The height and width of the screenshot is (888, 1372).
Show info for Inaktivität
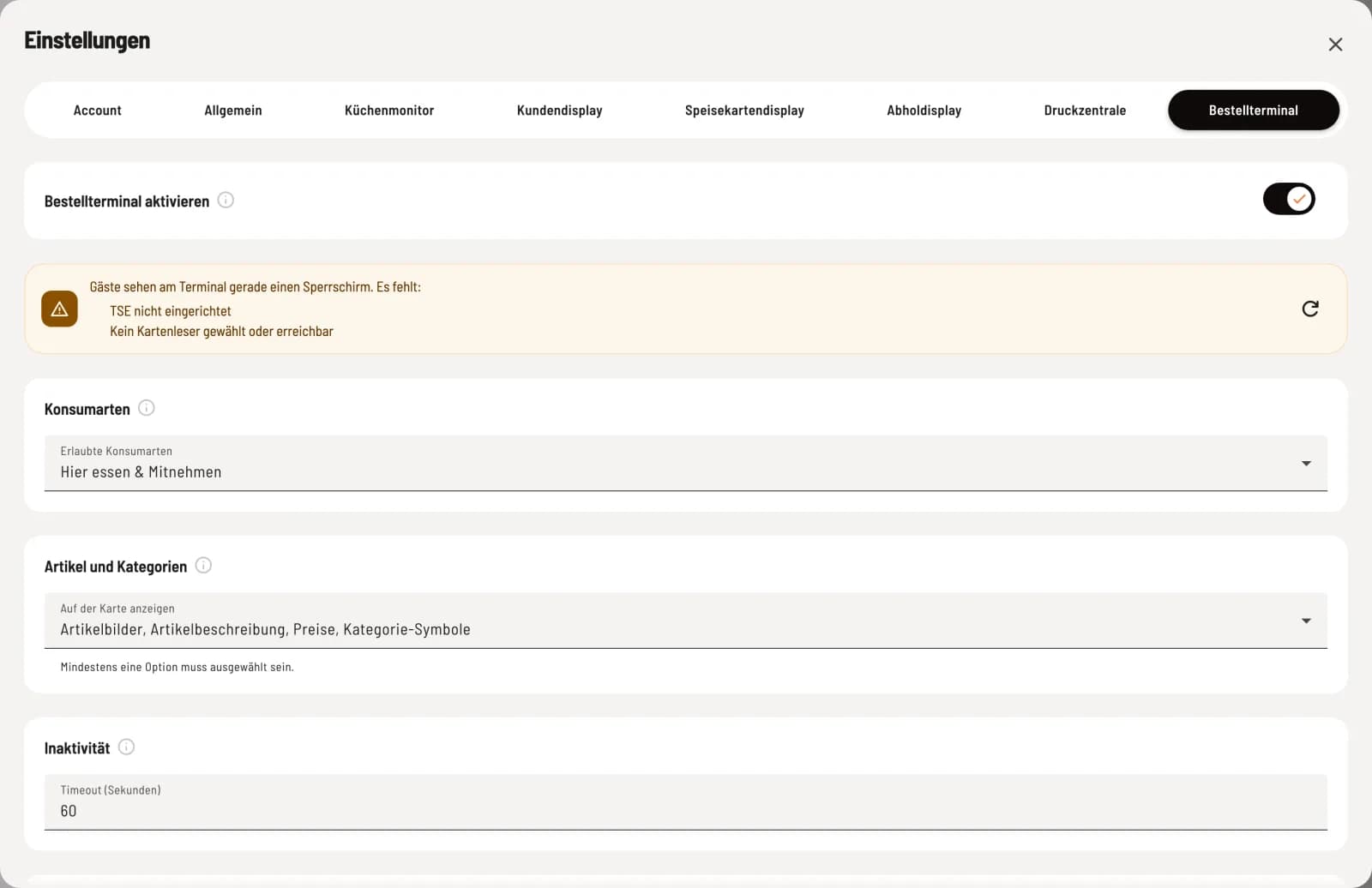click(126, 747)
